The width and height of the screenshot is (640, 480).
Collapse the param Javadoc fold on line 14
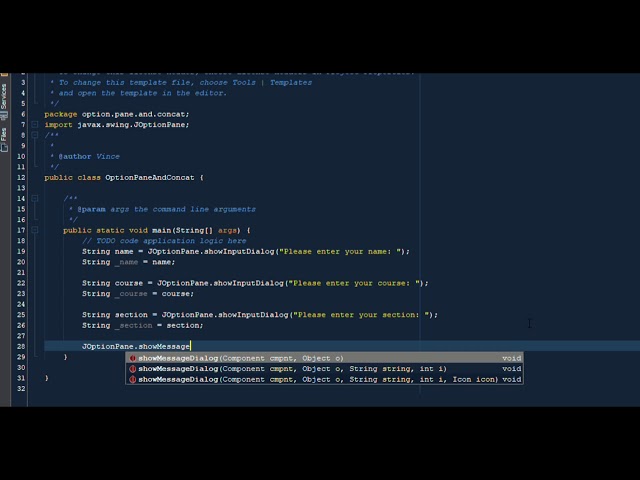(x=35, y=198)
